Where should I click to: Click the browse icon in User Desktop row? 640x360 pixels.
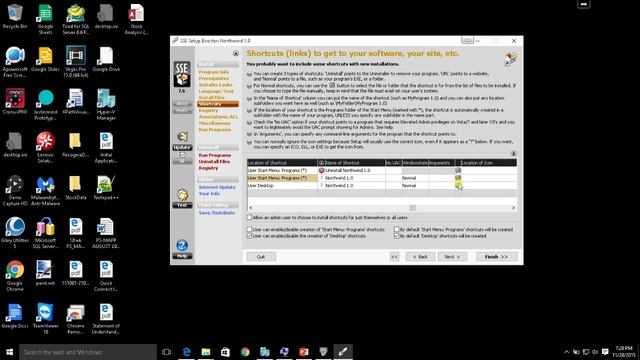tap(458, 185)
